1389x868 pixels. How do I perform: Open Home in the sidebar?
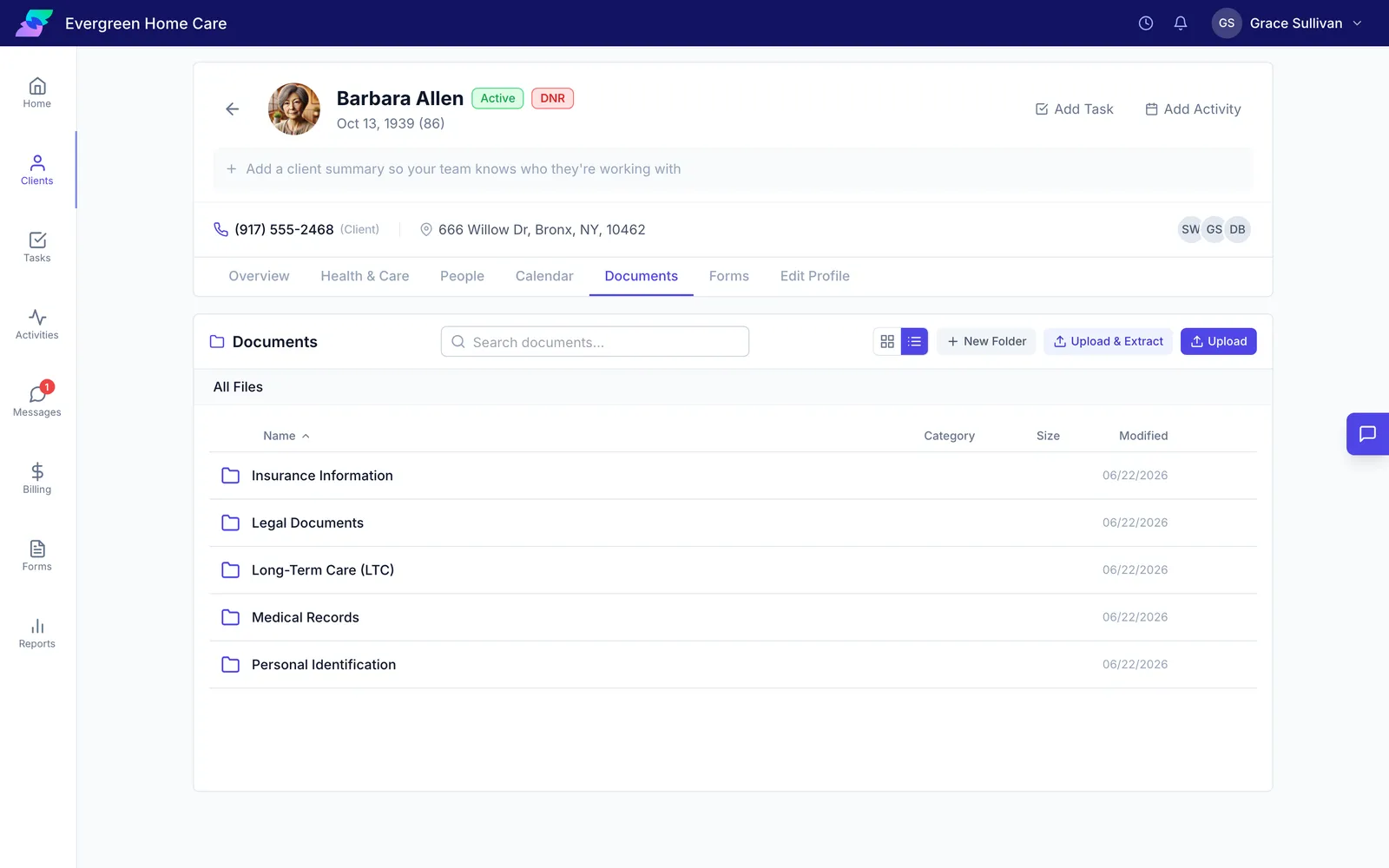[36, 93]
